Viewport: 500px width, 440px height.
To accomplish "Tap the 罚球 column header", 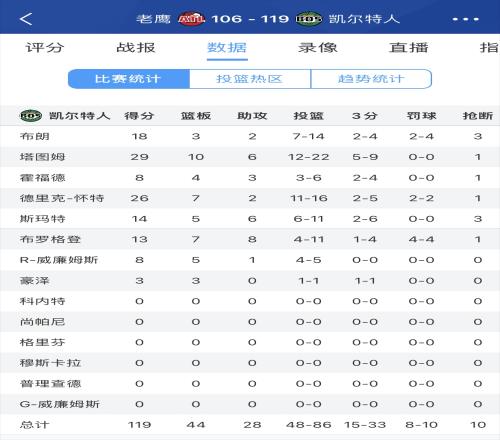I will click(x=421, y=116).
